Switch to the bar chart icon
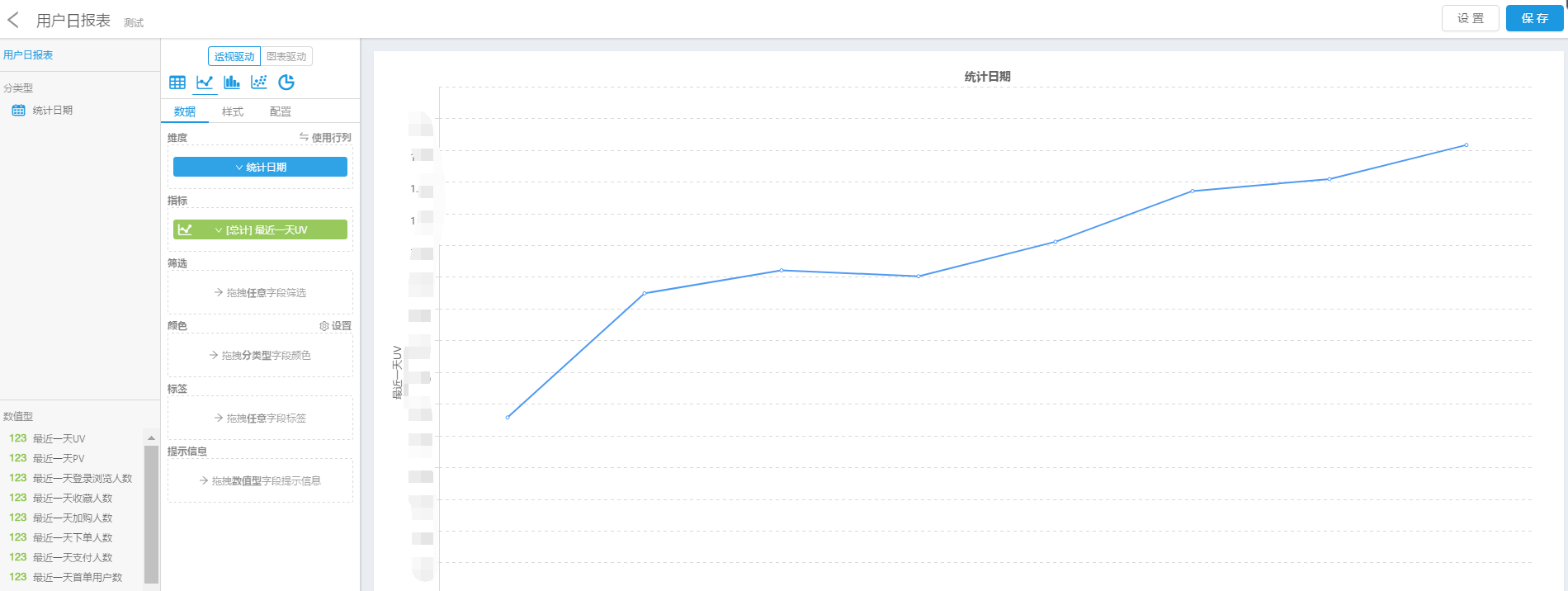1568x591 pixels. (x=232, y=83)
